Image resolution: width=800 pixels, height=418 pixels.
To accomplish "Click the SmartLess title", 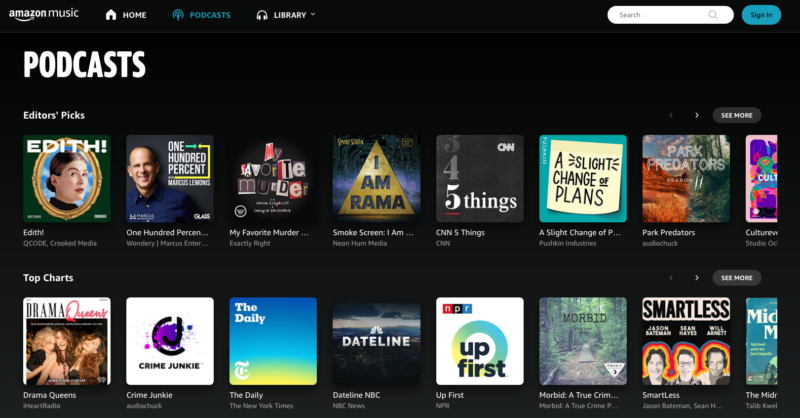I will click(x=661, y=395).
